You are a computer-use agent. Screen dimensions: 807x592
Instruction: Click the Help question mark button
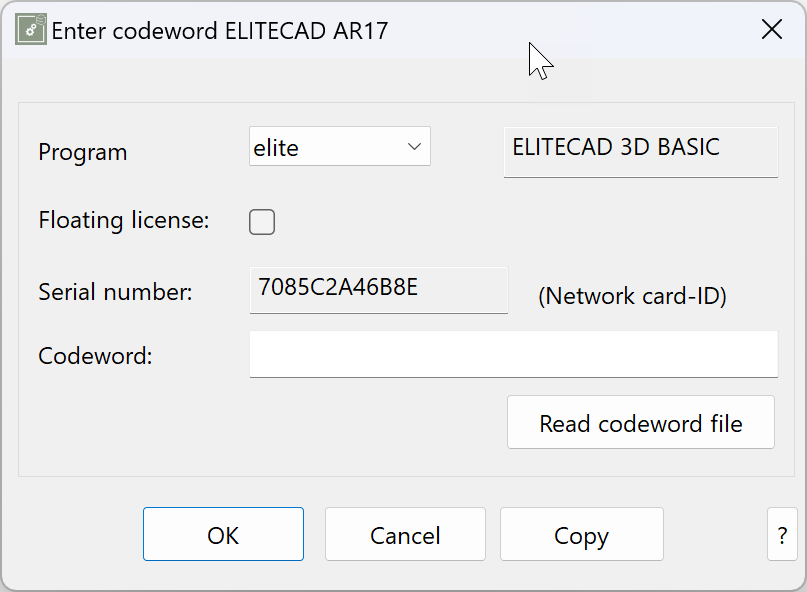(x=783, y=534)
